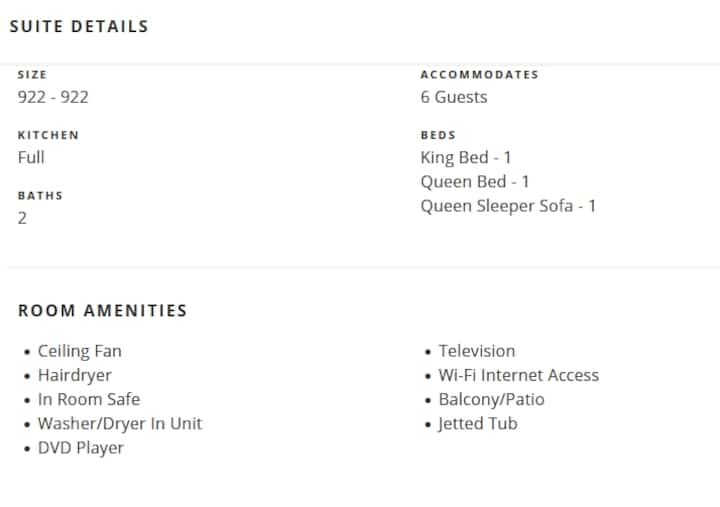Click the Suite Details heading
The width and height of the screenshot is (720, 507).
point(79,27)
